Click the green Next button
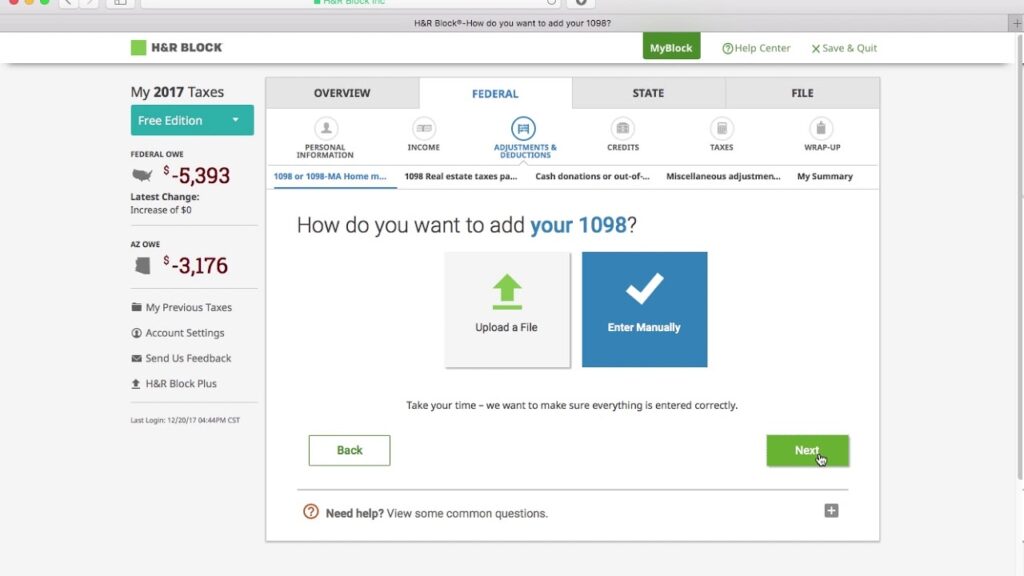The image size is (1024, 576). tap(808, 451)
